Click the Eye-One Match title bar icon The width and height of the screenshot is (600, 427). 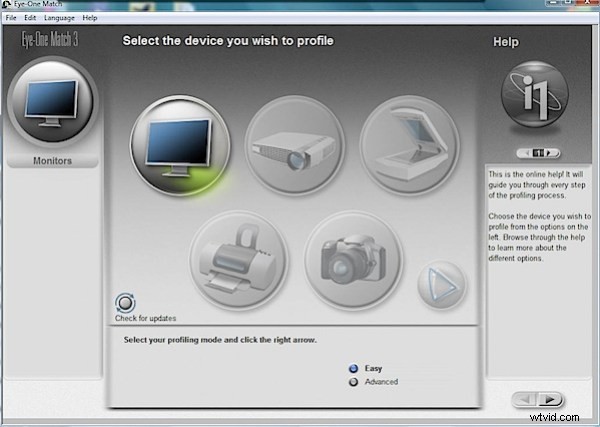(x=7, y=4)
